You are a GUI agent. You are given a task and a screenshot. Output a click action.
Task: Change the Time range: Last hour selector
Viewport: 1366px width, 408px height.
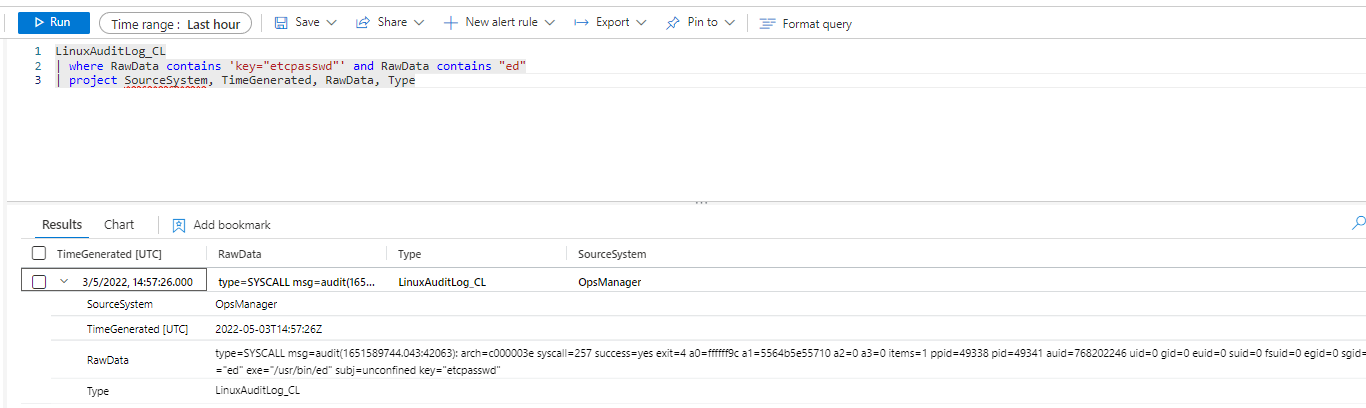pyautogui.click(x=175, y=23)
